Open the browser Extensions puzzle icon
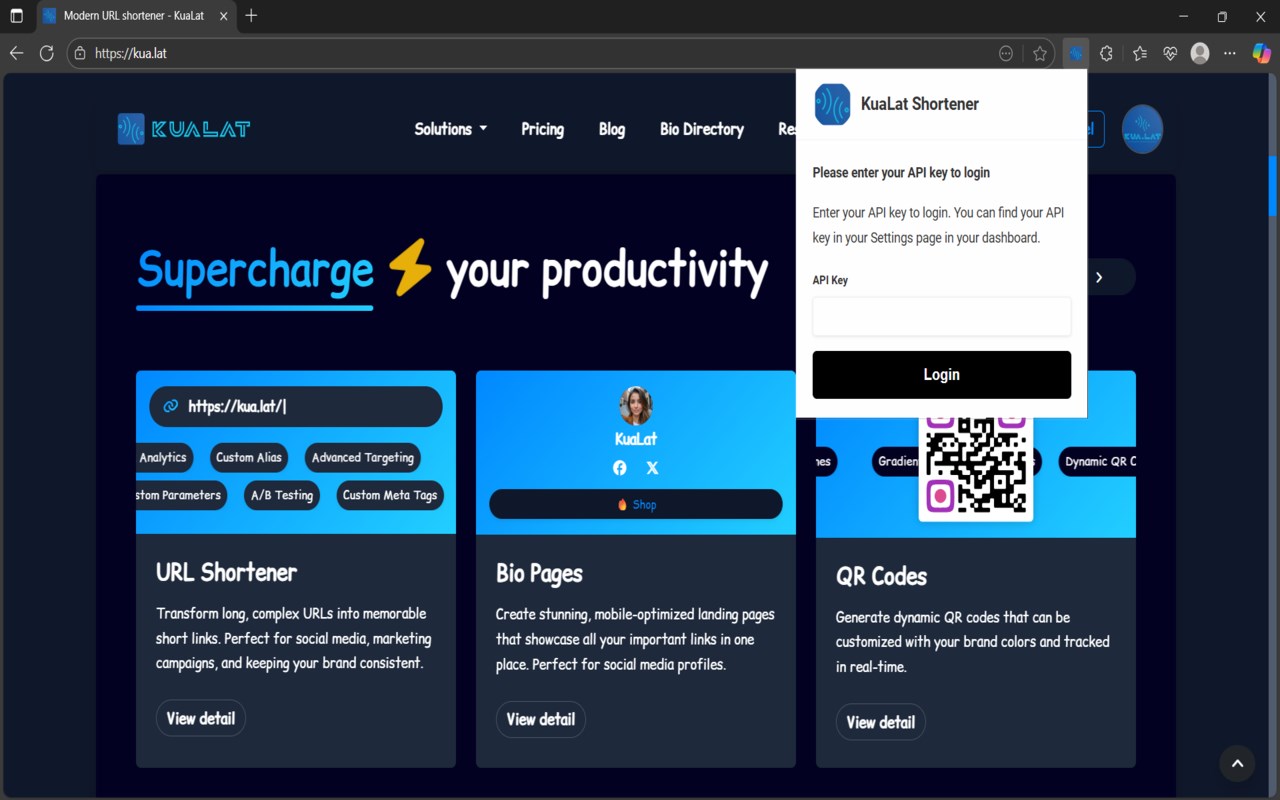This screenshot has width=1280, height=800. click(x=1106, y=54)
